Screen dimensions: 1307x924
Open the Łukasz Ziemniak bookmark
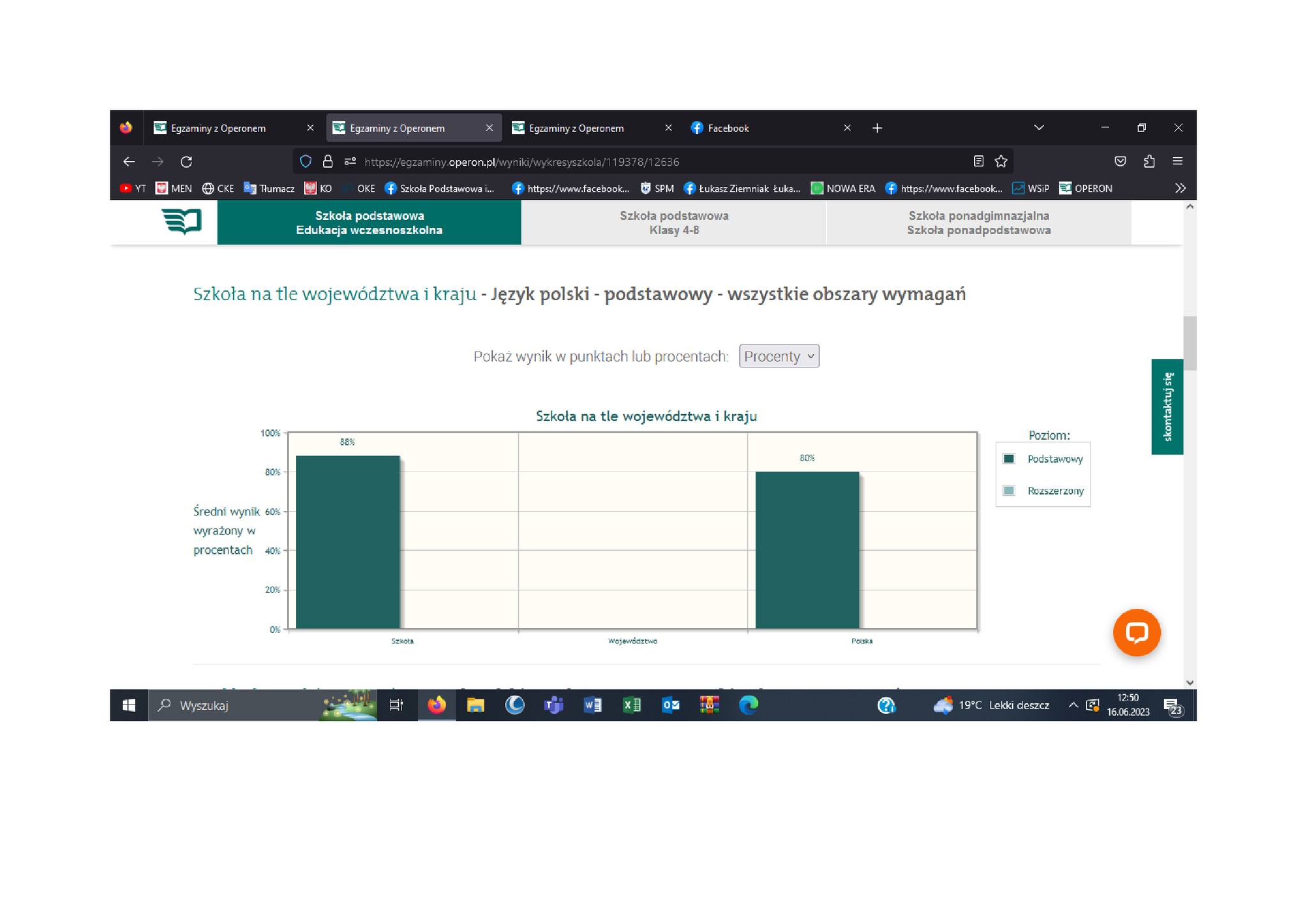coord(742,188)
